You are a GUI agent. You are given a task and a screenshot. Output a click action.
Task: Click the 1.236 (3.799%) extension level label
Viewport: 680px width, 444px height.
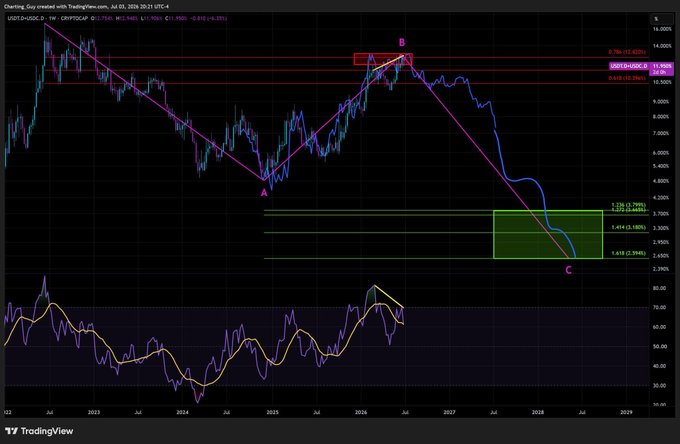(628, 205)
